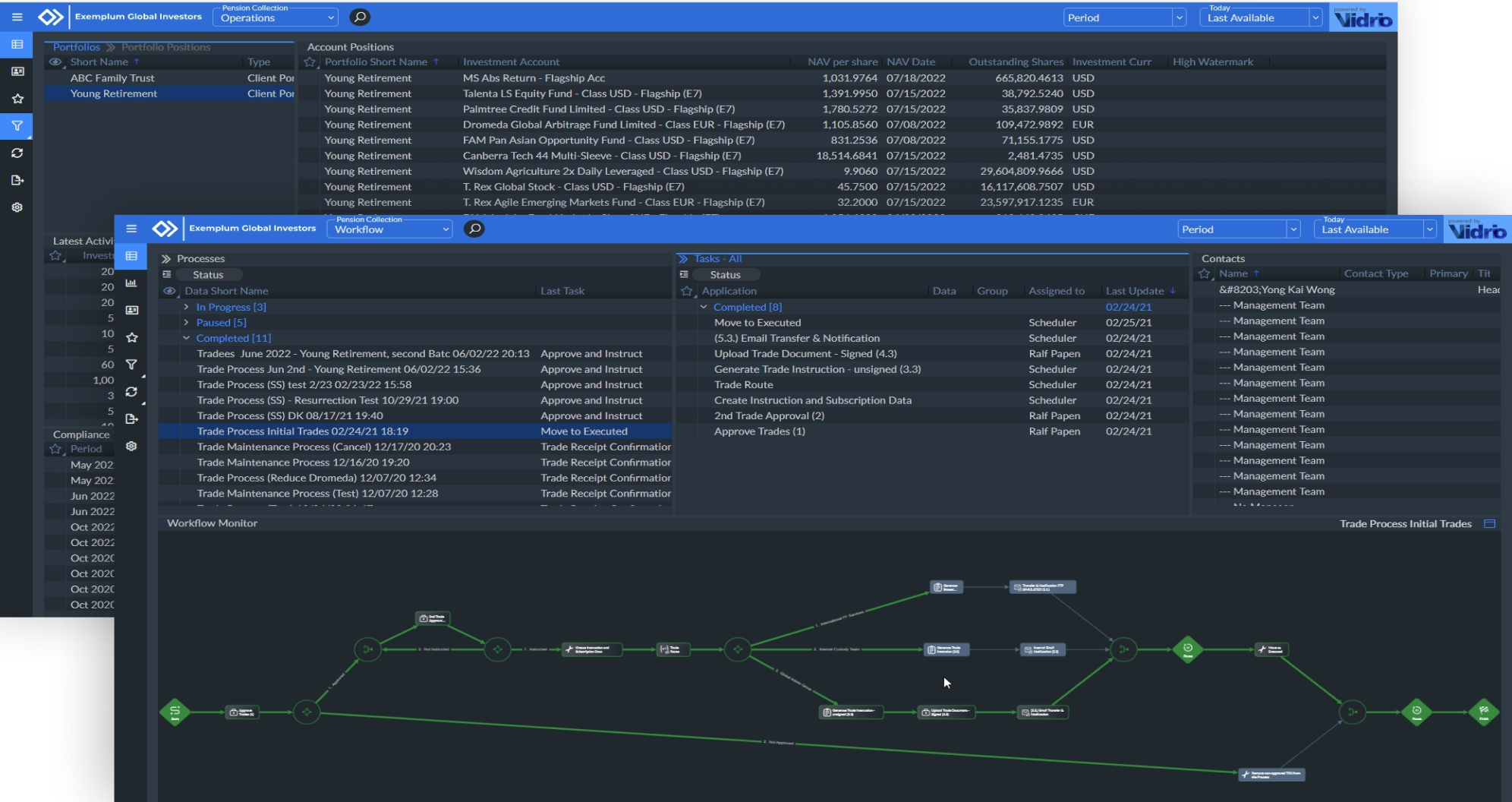This screenshot has width=1512, height=802.
Task: Click export icon in Operations sidebar
Action: click(x=17, y=180)
